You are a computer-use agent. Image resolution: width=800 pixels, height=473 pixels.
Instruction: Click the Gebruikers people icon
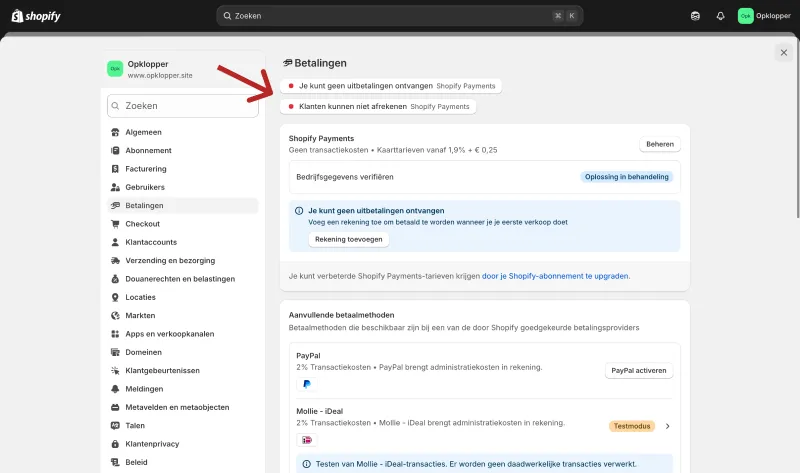(115, 187)
